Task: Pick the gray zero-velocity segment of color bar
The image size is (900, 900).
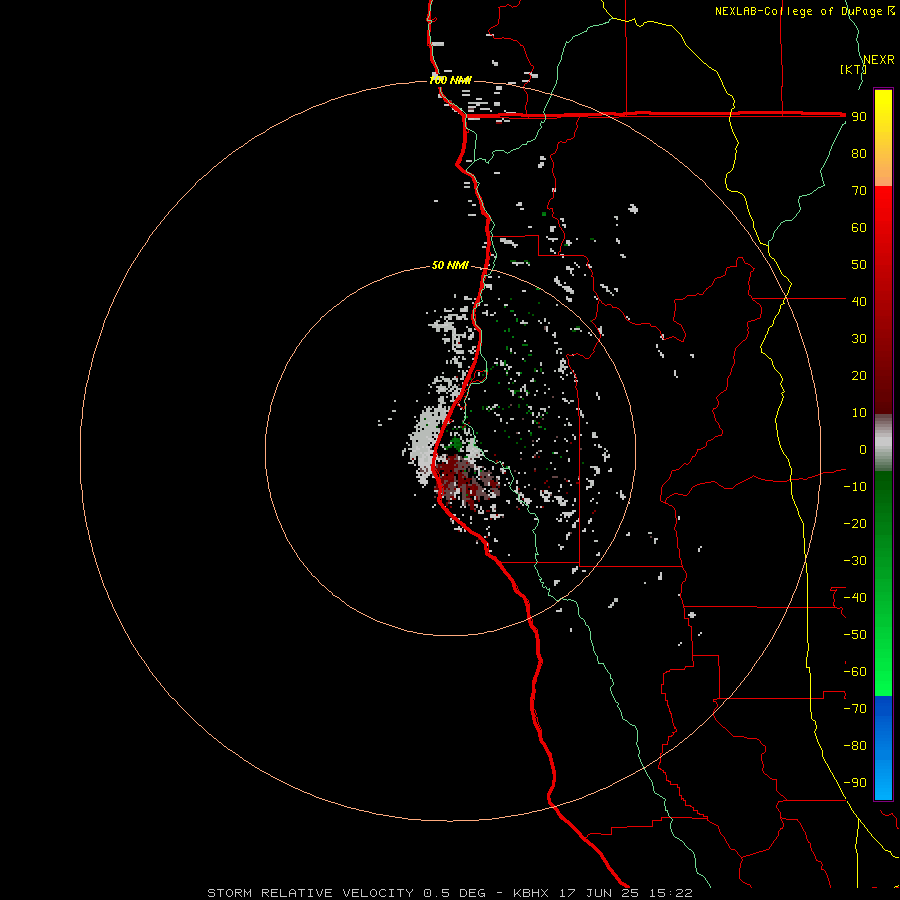Action: [883, 442]
